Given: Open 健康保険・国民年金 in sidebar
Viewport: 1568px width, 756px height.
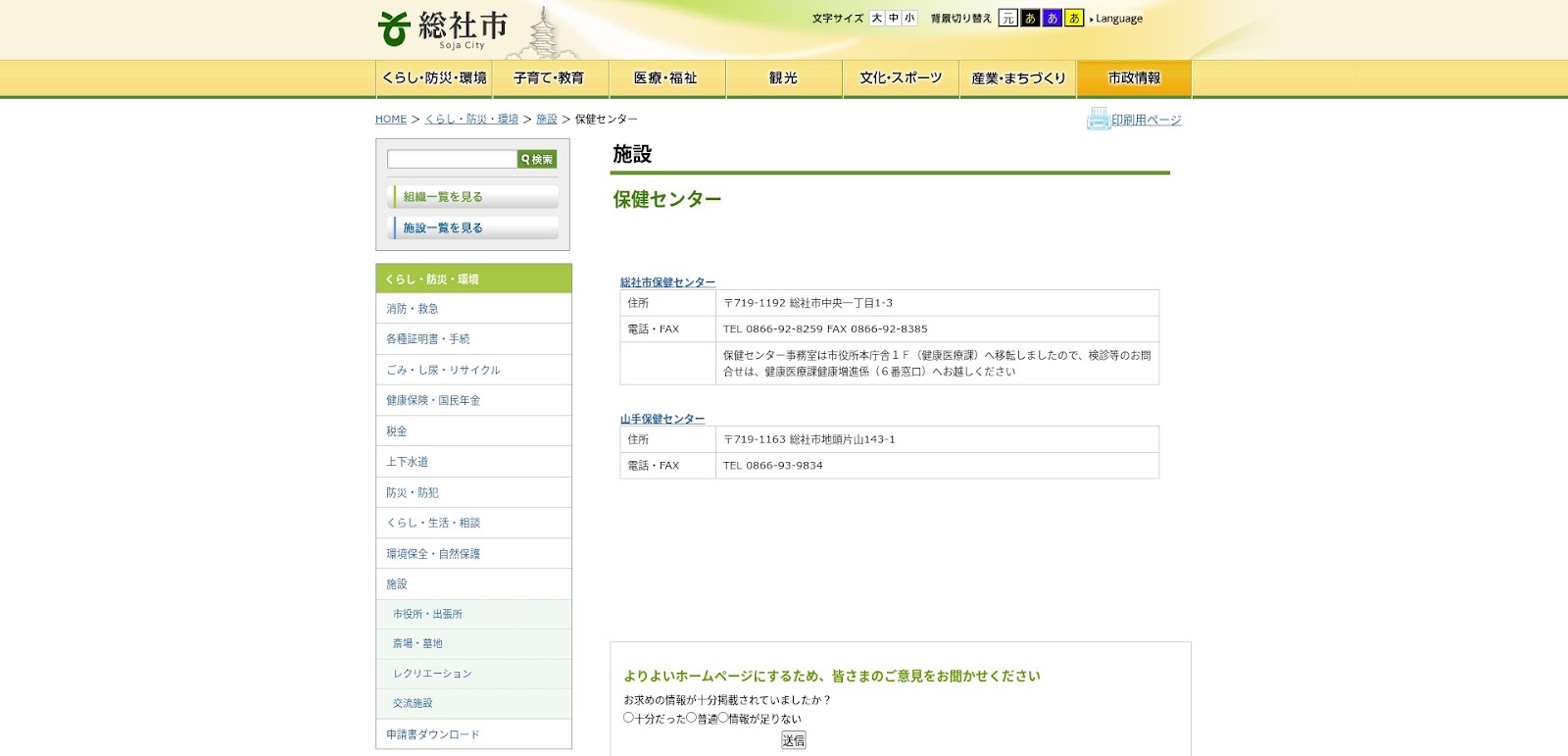Looking at the screenshot, I should (473, 400).
